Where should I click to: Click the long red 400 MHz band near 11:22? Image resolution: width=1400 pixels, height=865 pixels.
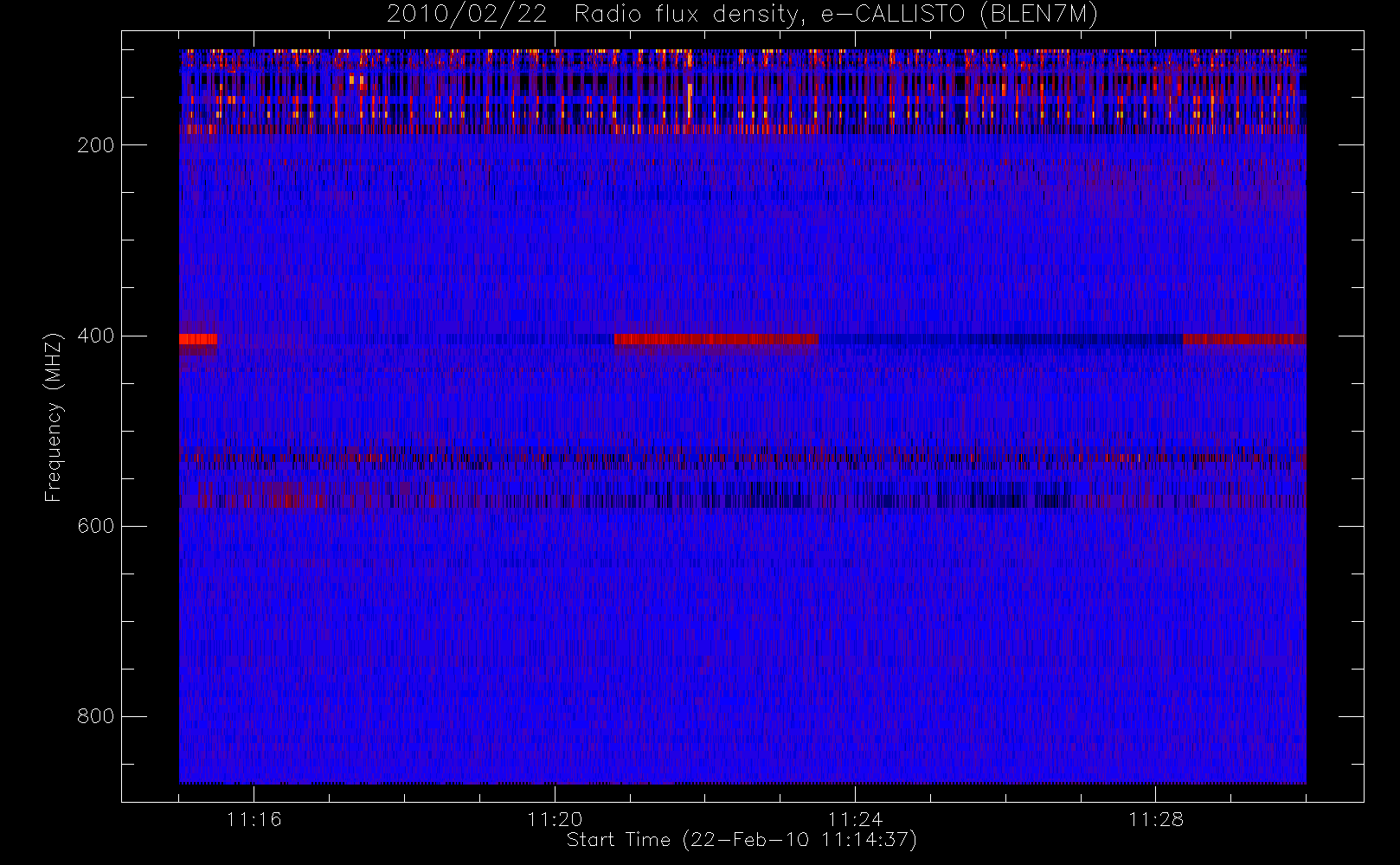(716, 339)
